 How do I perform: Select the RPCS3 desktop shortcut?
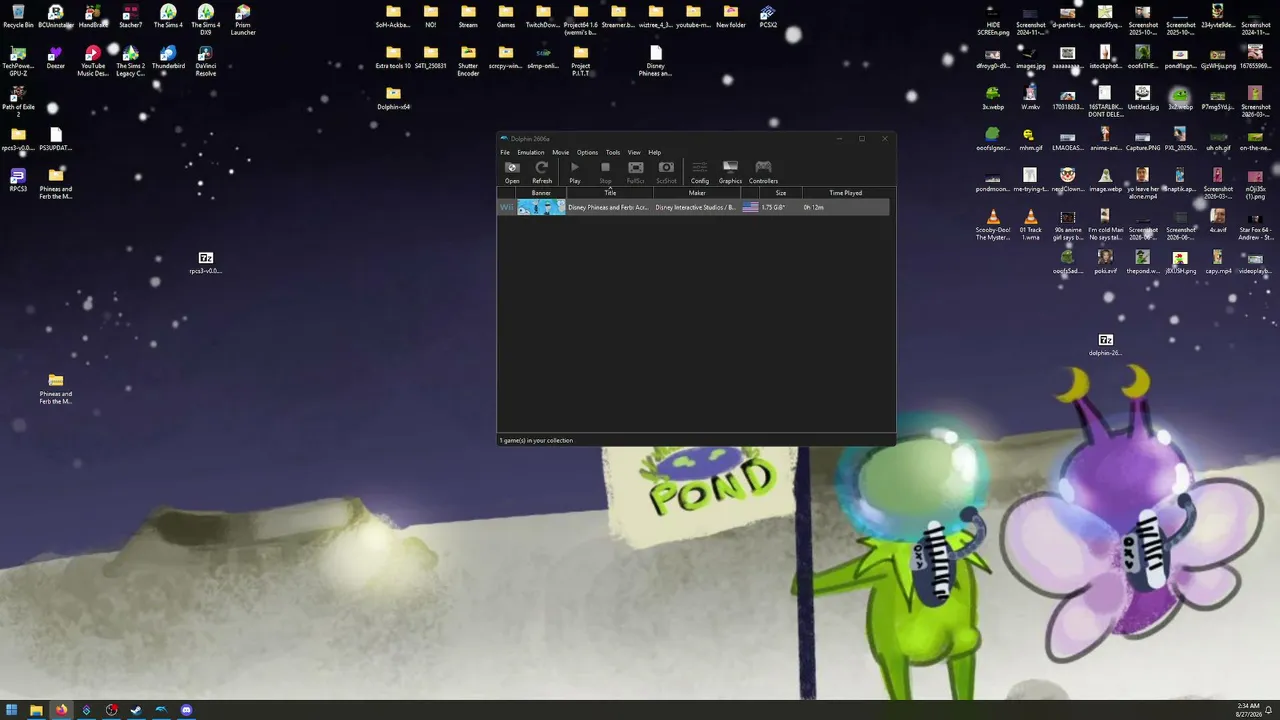[x=18, y=180]
